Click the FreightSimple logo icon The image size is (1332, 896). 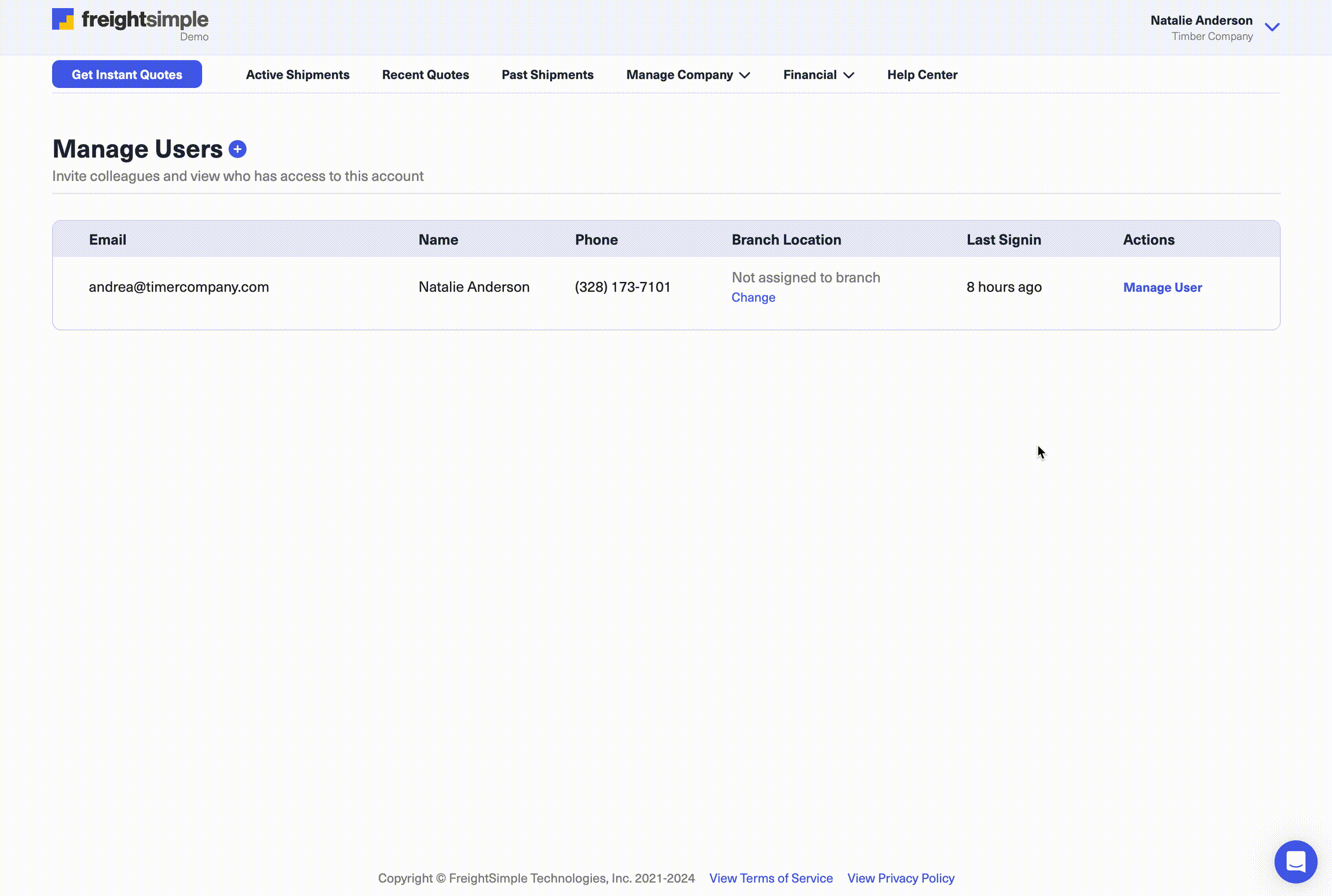[63, 19]
